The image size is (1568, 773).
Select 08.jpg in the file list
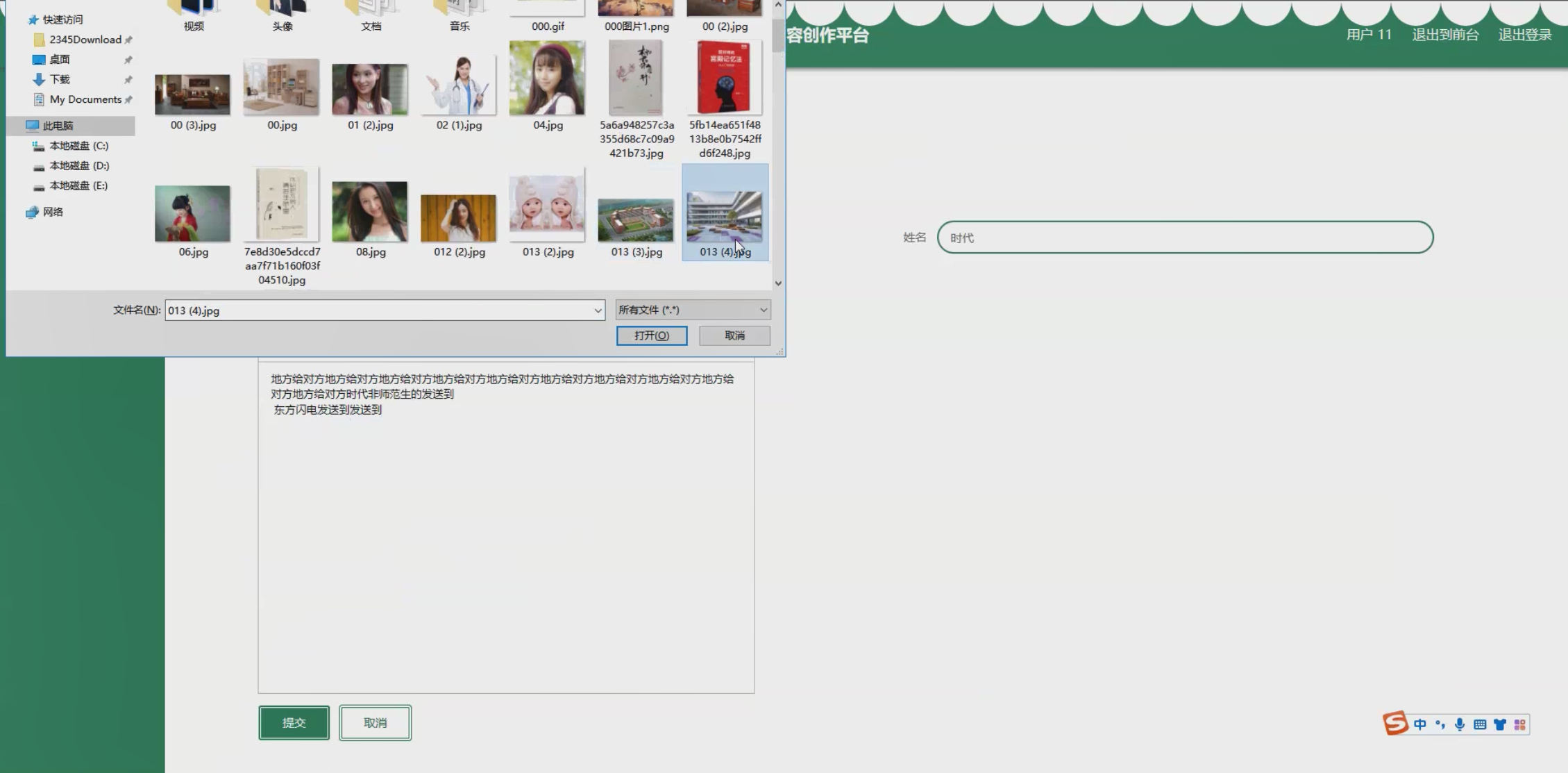[370, 211]
